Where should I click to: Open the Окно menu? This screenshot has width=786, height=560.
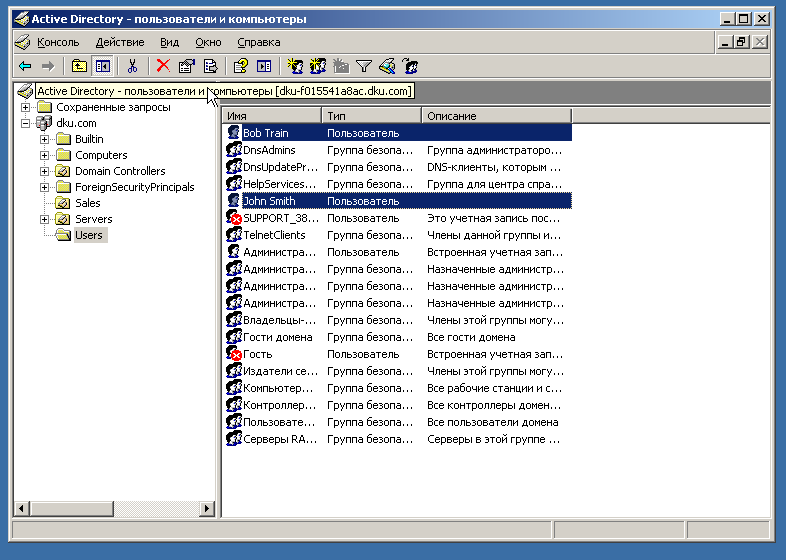208,43
